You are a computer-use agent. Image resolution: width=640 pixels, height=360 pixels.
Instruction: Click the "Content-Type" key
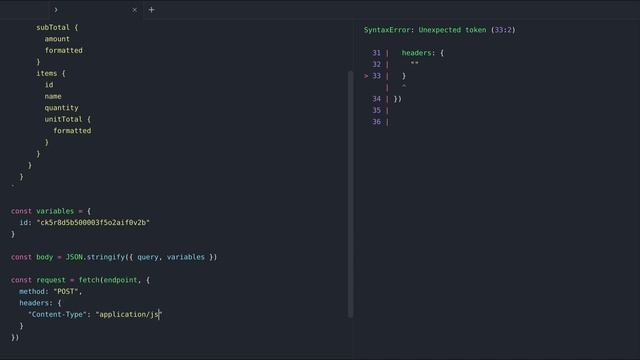point(57,314)
